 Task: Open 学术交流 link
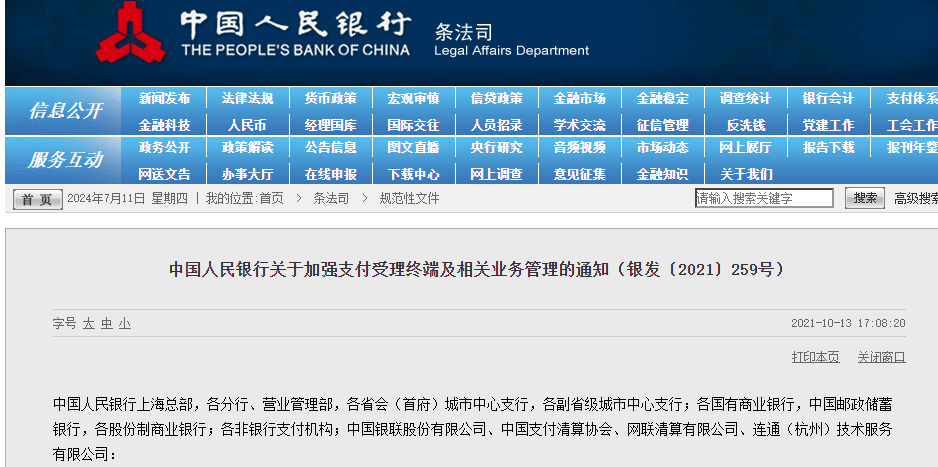580,125
